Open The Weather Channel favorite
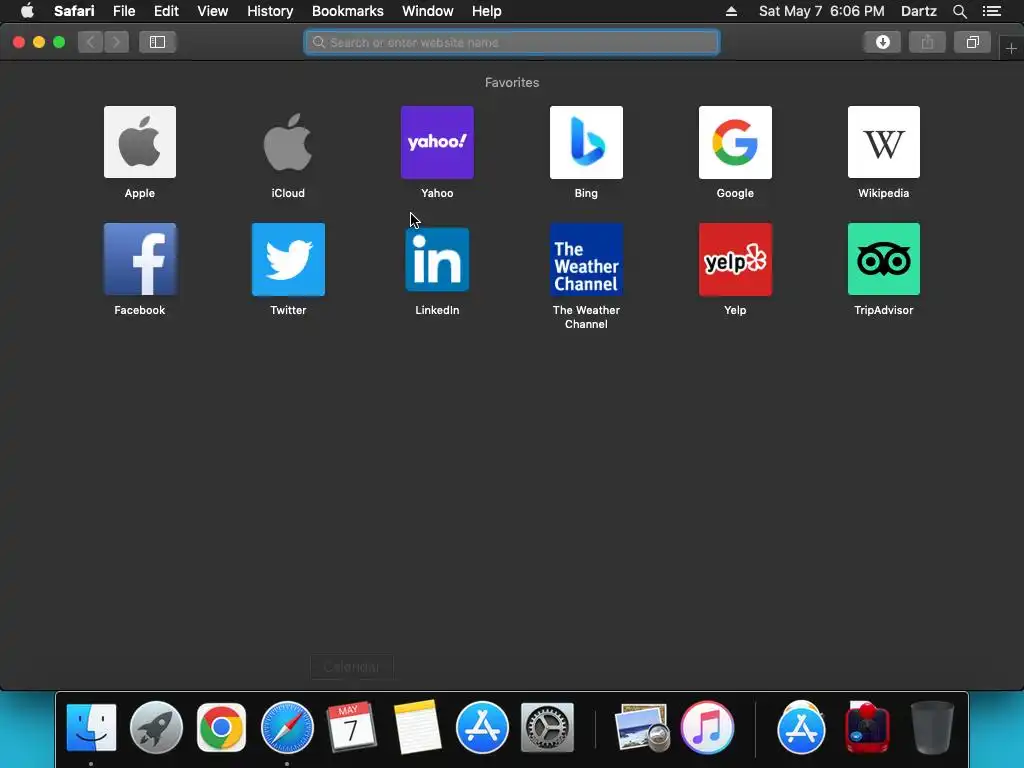Viewport: 1024px width, 768px height. pos(586,259)
